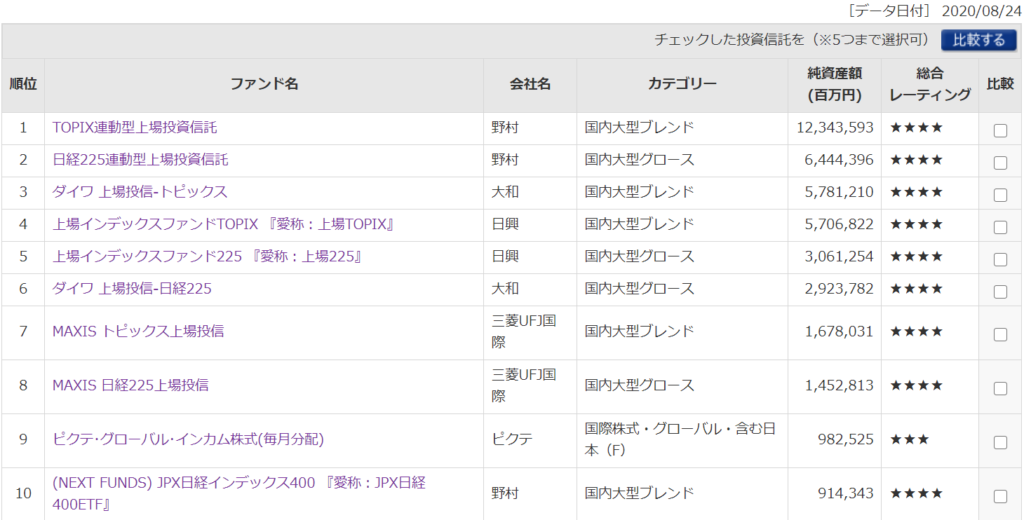Select compare checkbox for ダイワ 上場投信-トピックス
Screen dimensions: 1024x520
(1000, 194)
